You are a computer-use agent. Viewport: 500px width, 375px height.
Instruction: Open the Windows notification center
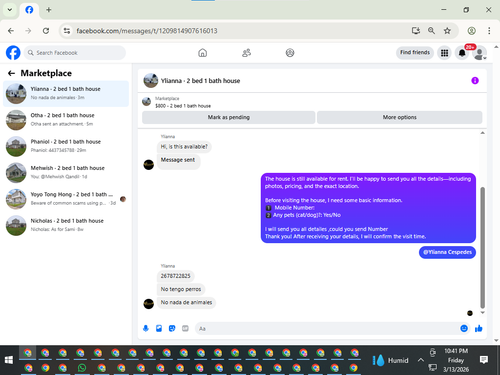(x=484, y=360)
